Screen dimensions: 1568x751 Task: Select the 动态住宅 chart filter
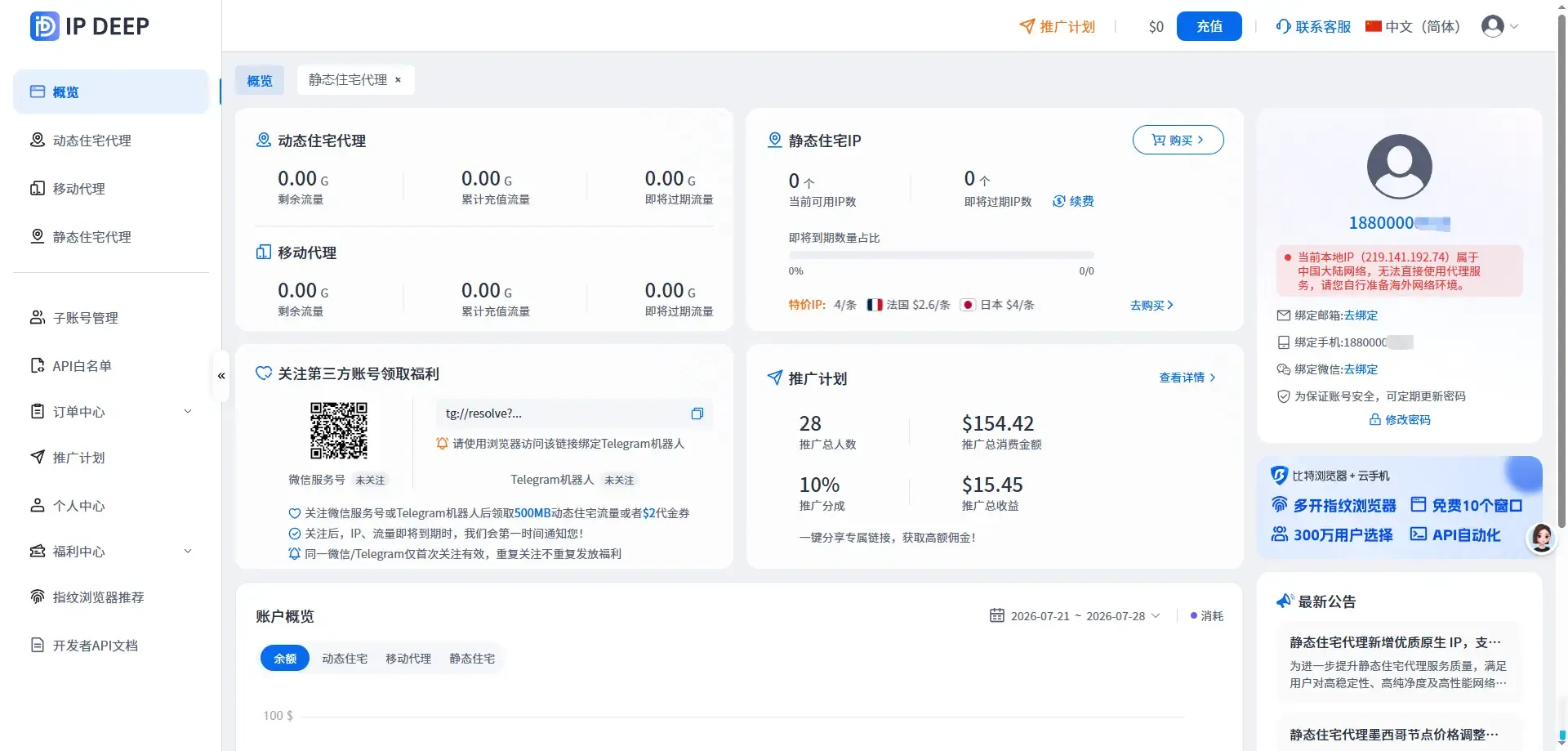click(x=345, y=659)
